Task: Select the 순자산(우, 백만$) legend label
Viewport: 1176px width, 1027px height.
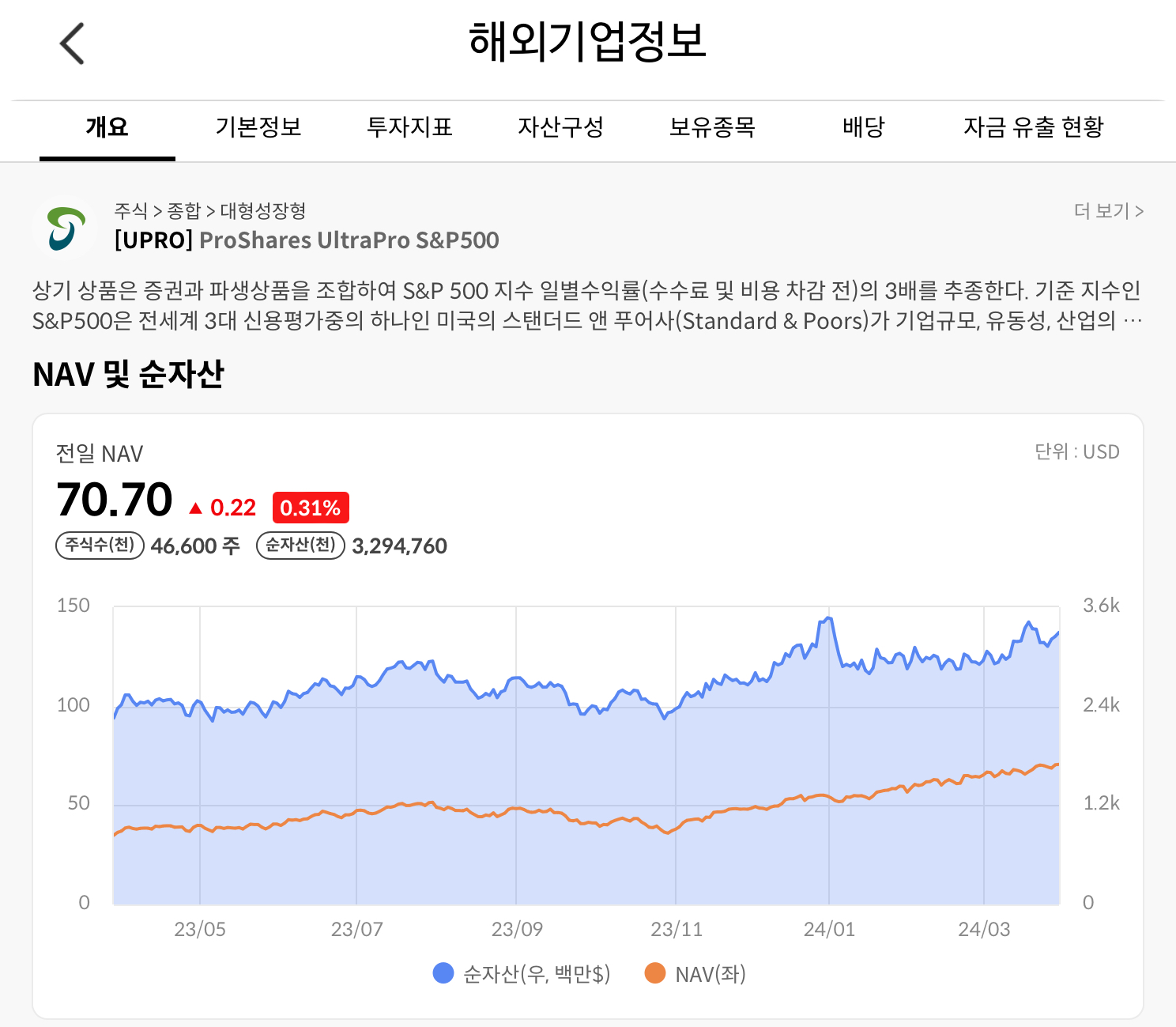Action: [x=537, y=974]
